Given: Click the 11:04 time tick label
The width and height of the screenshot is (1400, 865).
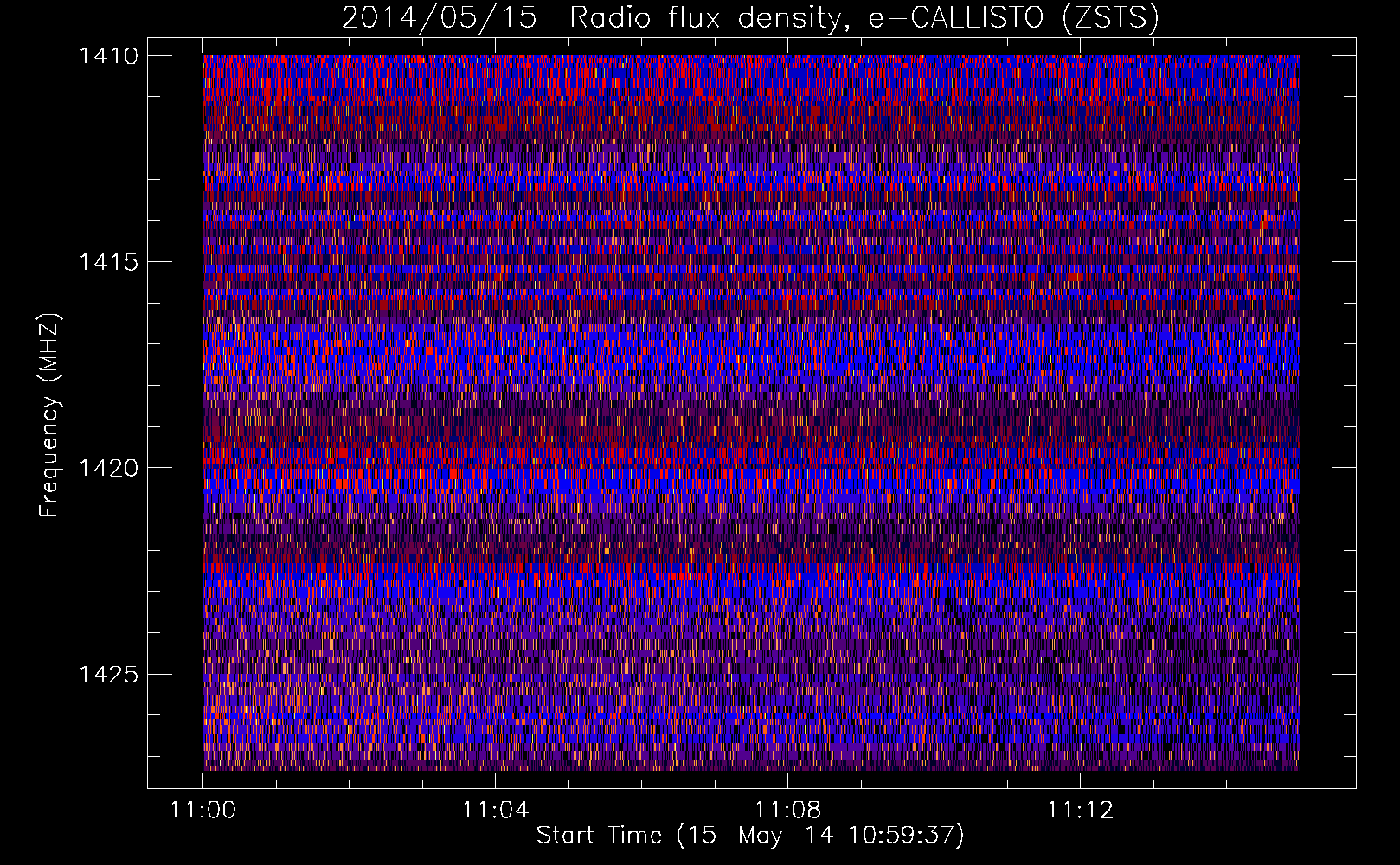Looking at the screenshot, I should tap(495, 810).
